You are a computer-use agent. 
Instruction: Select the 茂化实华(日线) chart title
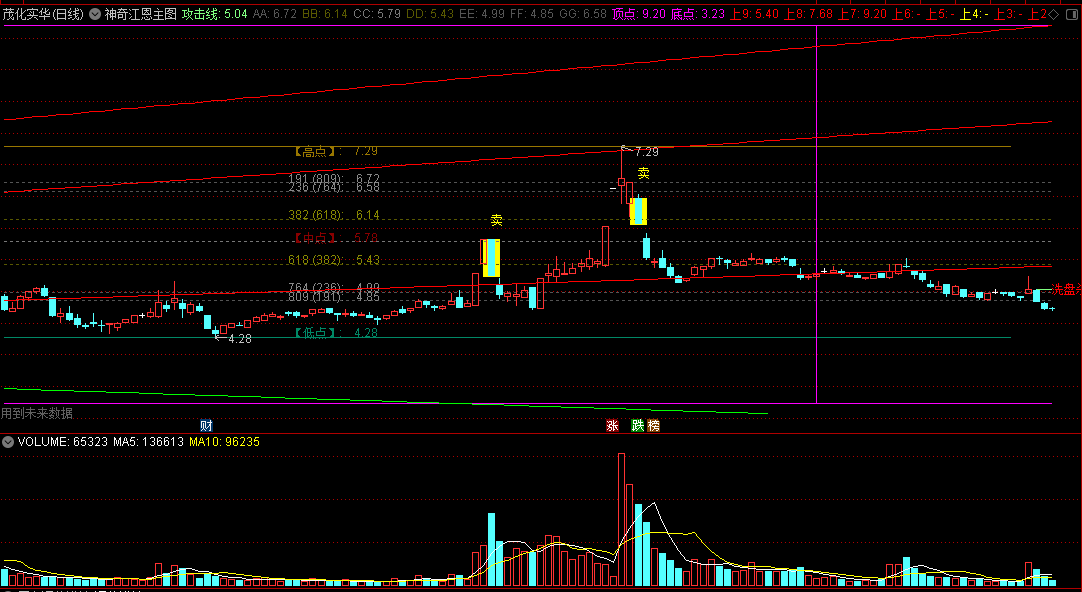point(43,14)
